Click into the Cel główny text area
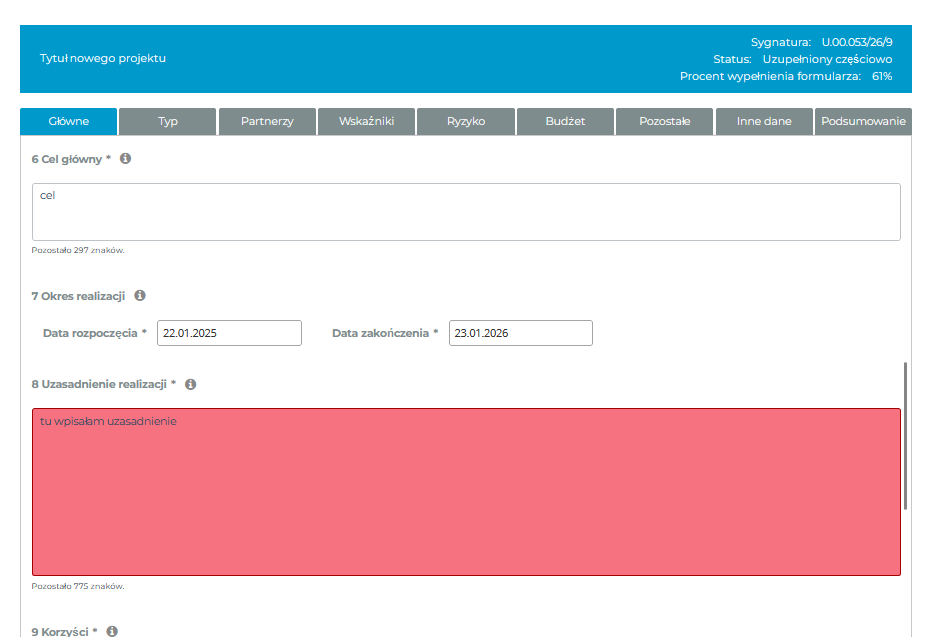 point(466,212)
